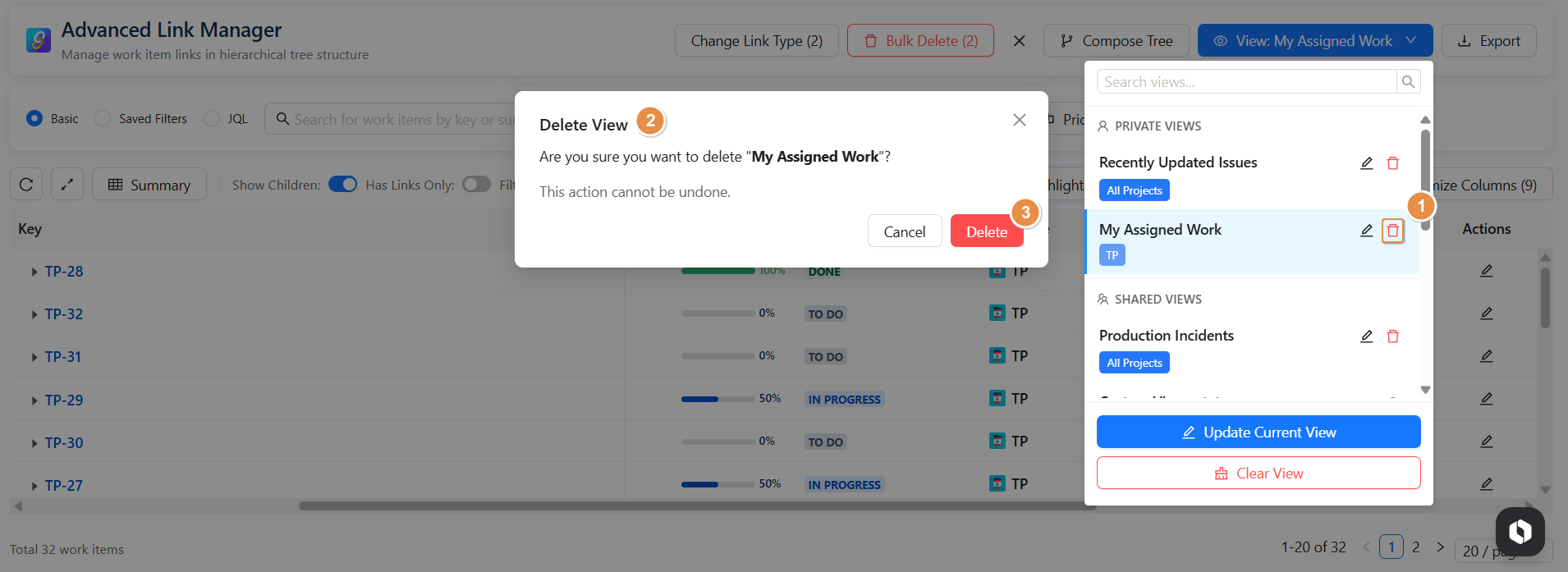Click the IN PROGRESS status of TP-29
Image resolution: width=1568 pixels, height=572 pixels.
[844, 399]
